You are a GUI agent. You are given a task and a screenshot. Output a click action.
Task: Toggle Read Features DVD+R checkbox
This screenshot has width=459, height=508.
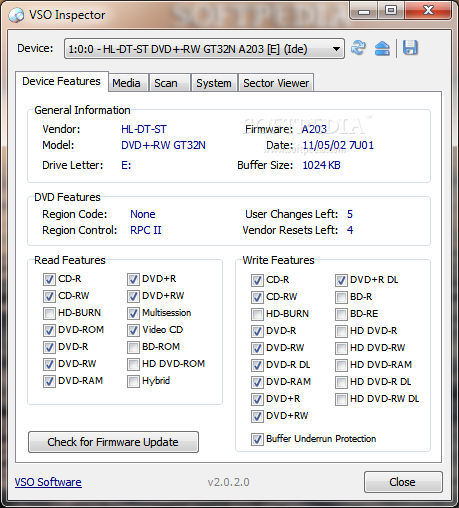click(x=133, y=279)
